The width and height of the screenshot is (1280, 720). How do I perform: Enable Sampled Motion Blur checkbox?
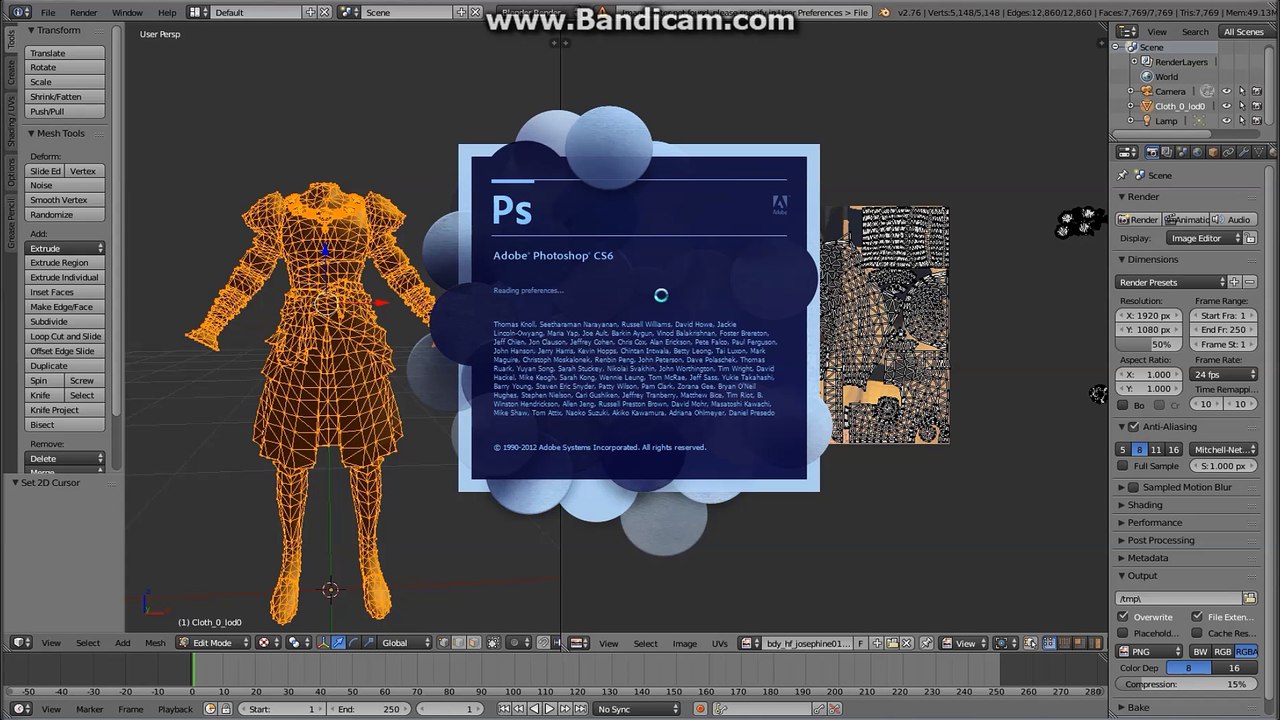tap(1134, 488)
